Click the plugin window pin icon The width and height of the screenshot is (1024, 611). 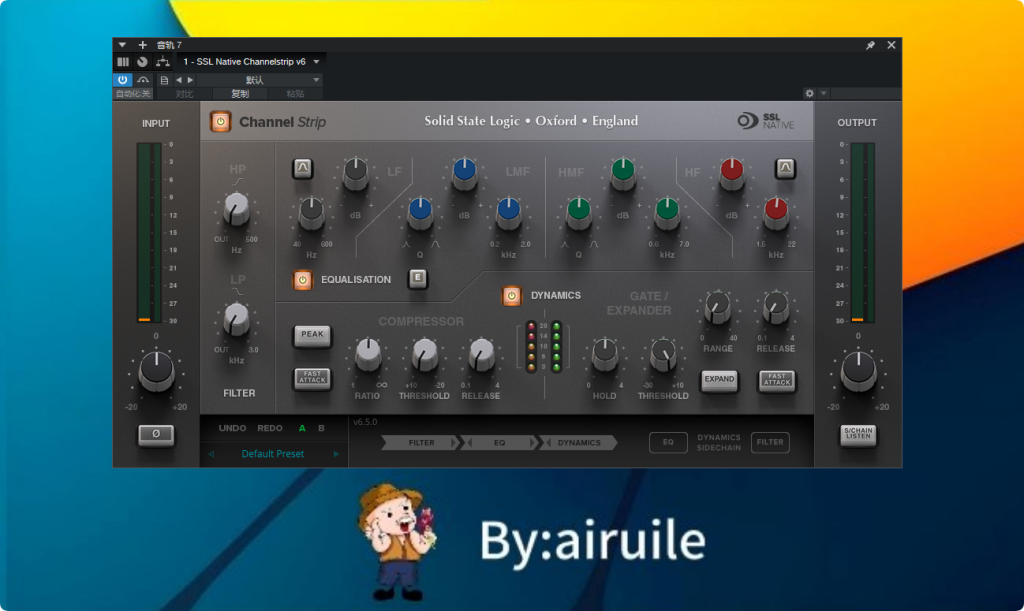870,45
